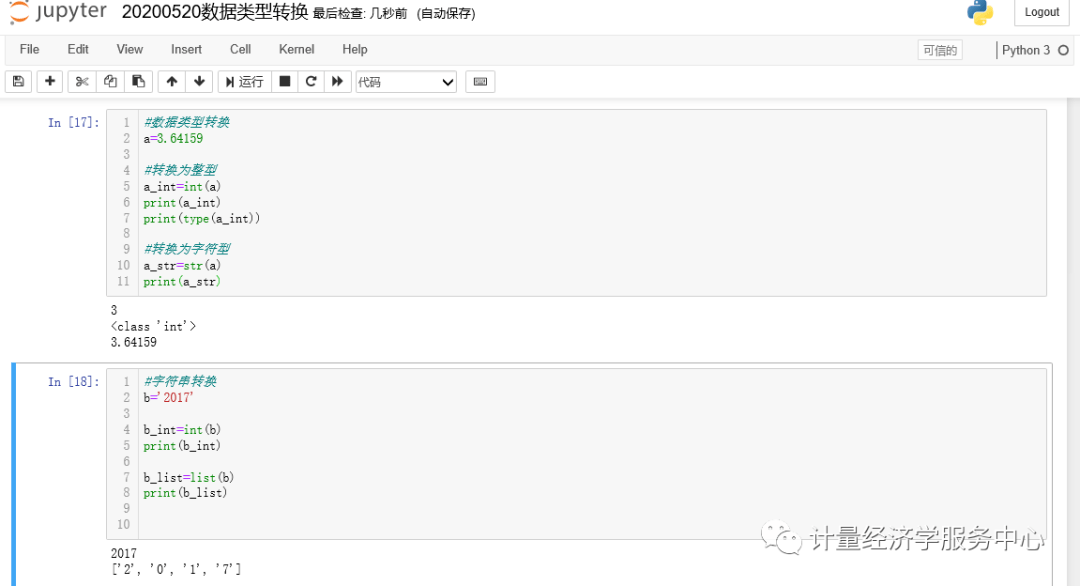Click code line a=3.64159
The height and width of the screenshot is (586, 1080).
[x=173, y=138]
